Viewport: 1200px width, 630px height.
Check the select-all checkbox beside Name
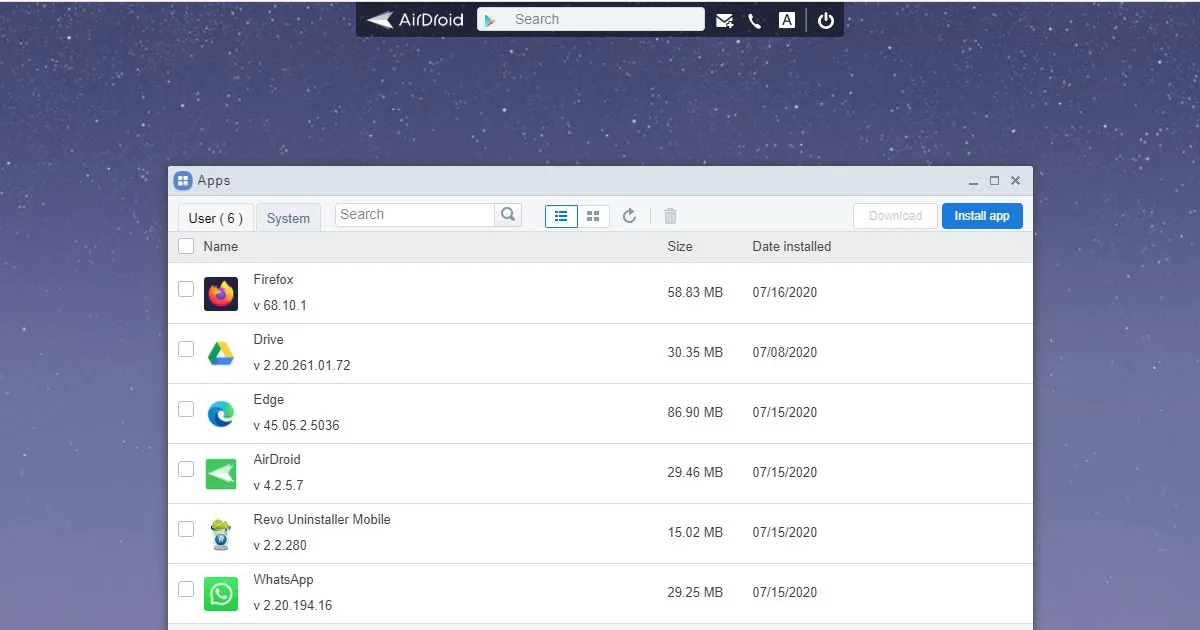coord(186,246)
